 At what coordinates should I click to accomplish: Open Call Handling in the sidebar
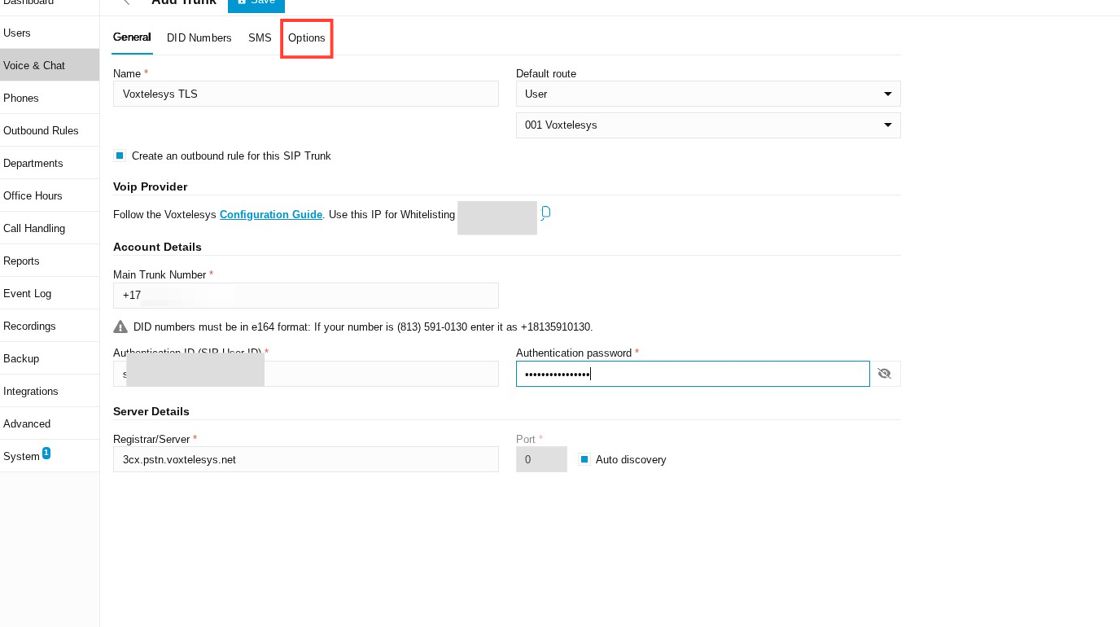(x=49, y=229)
